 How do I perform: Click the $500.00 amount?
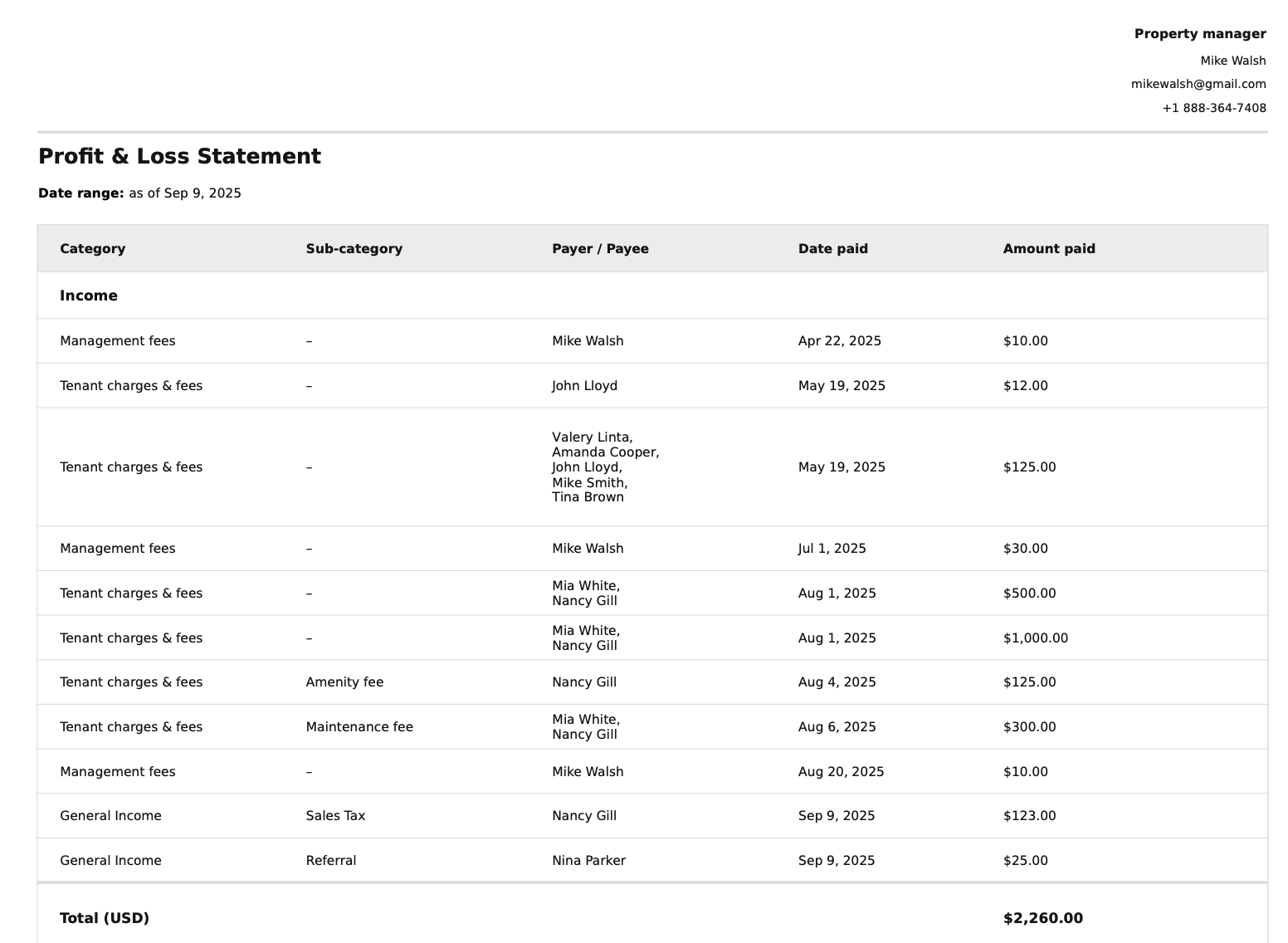pos(1030,594)
